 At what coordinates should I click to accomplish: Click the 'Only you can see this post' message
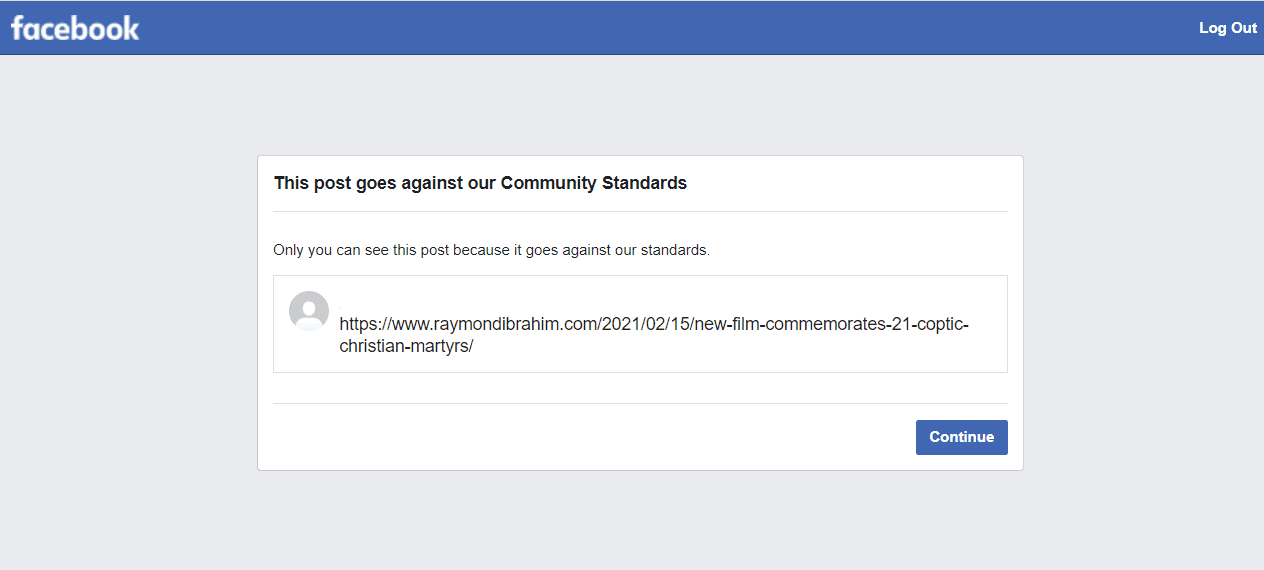[x=491, y=250]
